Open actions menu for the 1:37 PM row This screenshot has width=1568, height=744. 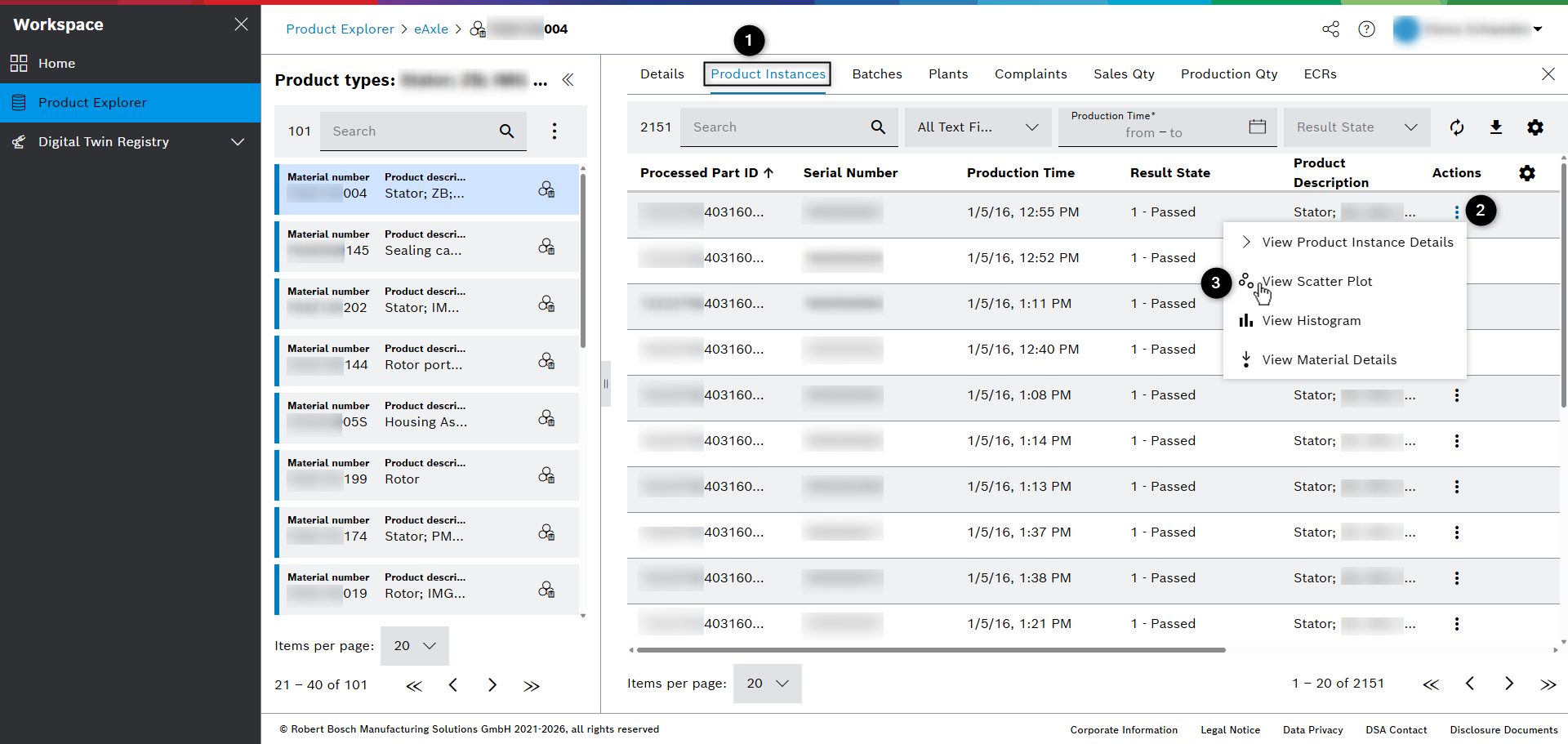pyautogui.click(x=1457, y=532)
